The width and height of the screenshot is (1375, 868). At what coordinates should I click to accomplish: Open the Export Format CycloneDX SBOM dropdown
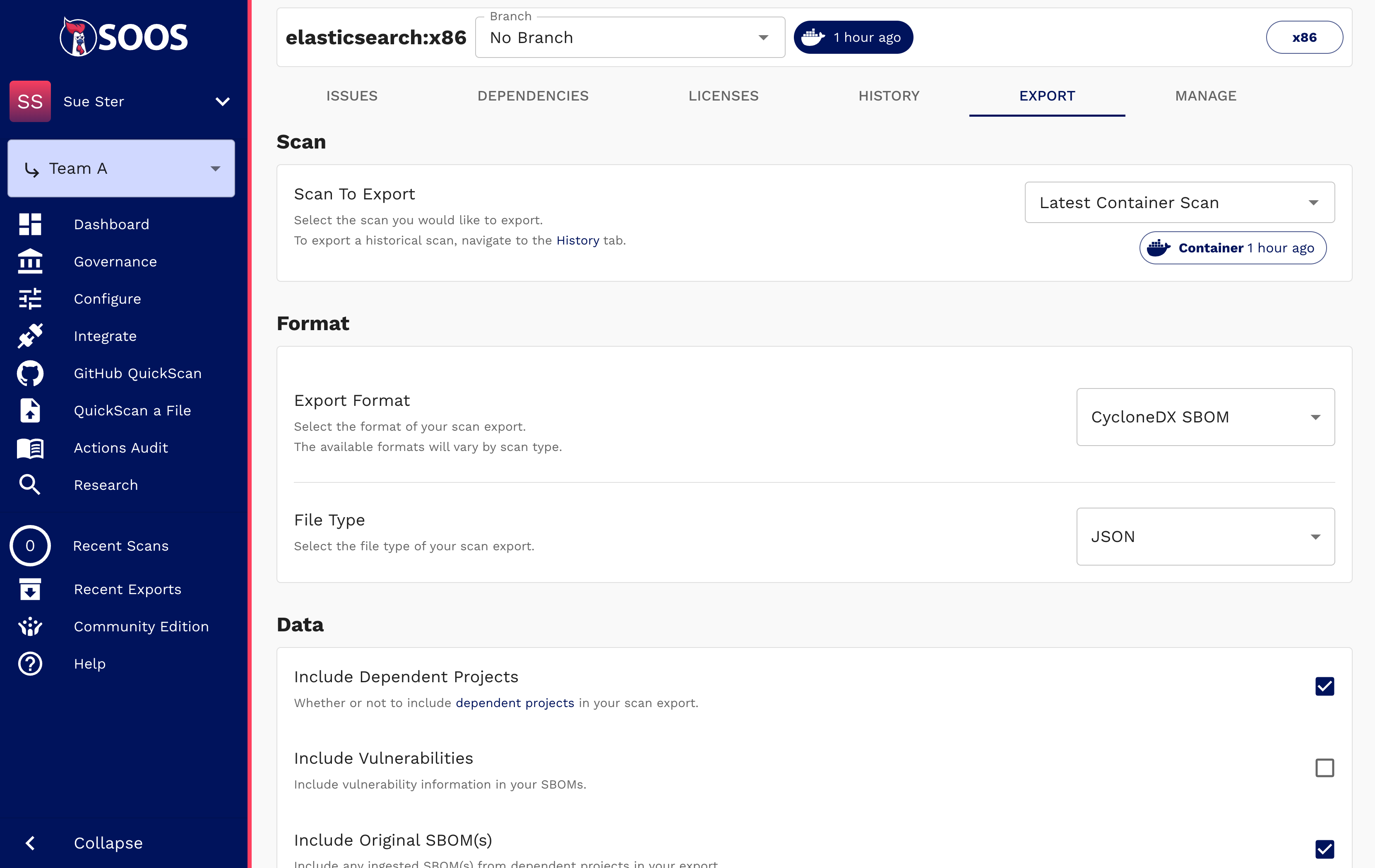[x=1205, y=417]
